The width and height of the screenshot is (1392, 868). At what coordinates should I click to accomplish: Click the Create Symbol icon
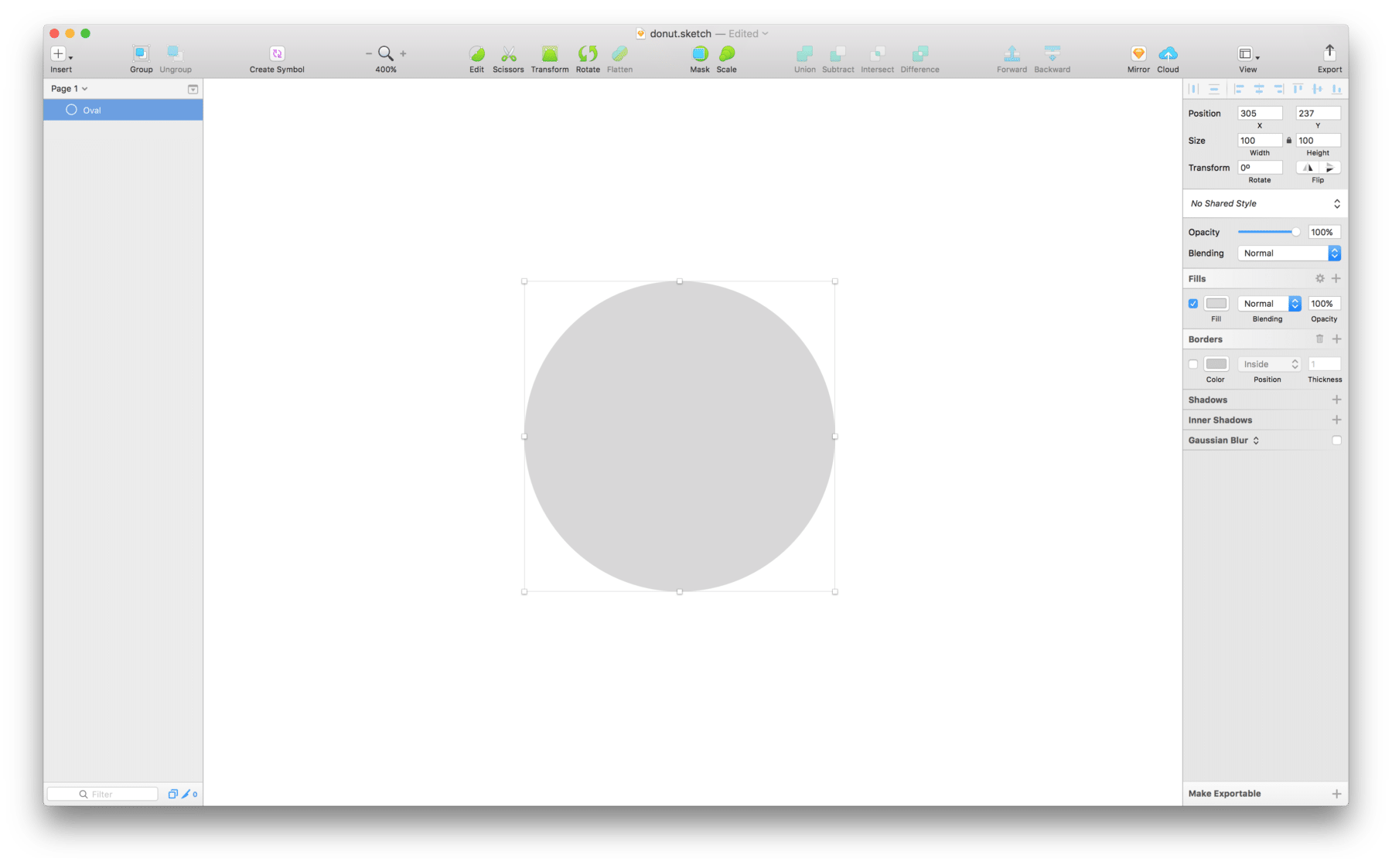(277, 54)
